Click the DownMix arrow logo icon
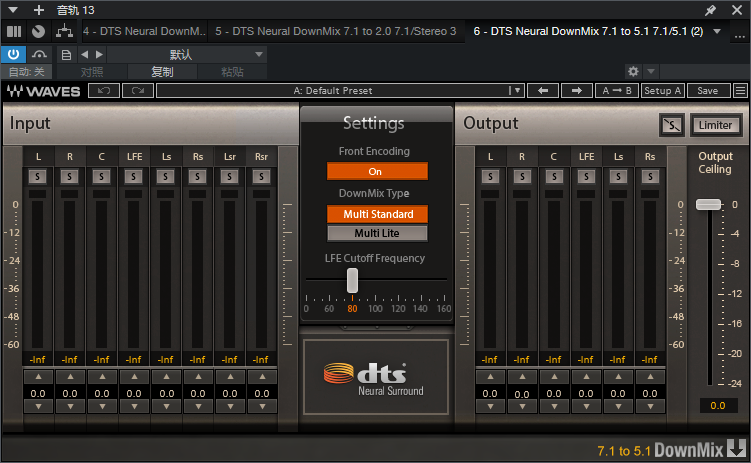751x463 pixels. tap(737, 449)
